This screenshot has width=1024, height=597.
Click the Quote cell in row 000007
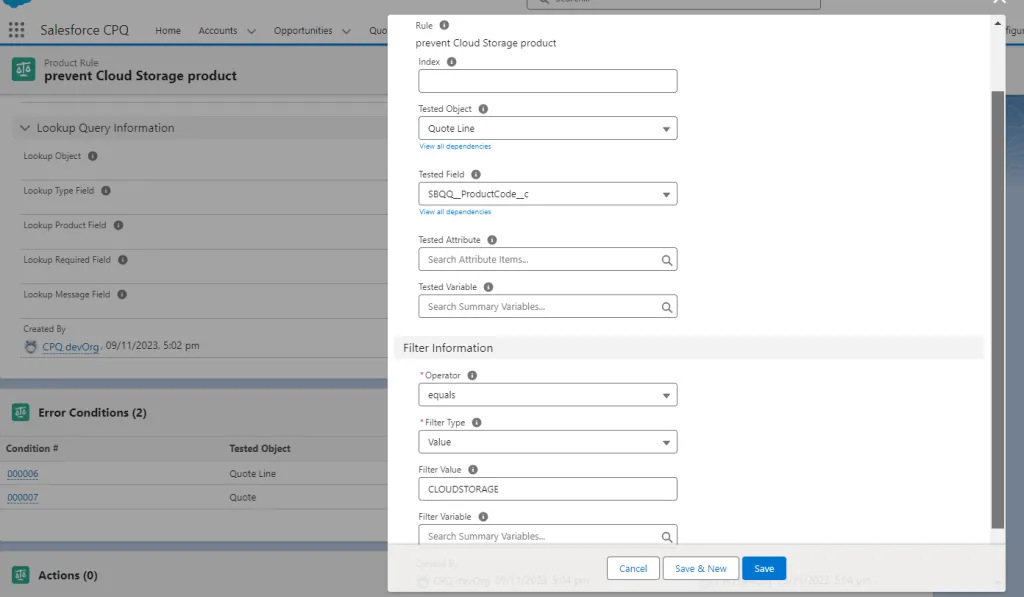242,497
